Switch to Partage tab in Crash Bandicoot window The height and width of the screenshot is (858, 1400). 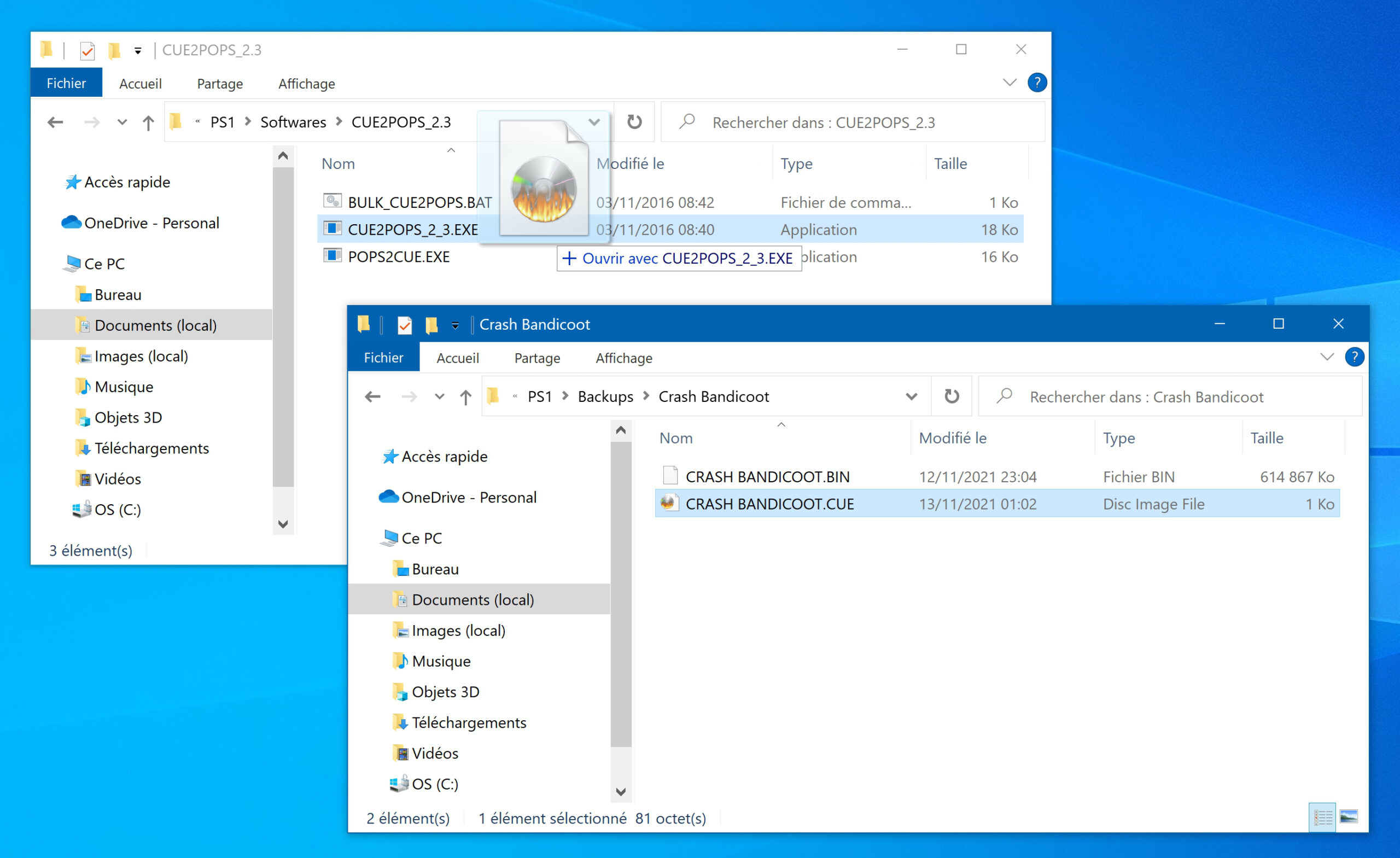coord(537,358)
